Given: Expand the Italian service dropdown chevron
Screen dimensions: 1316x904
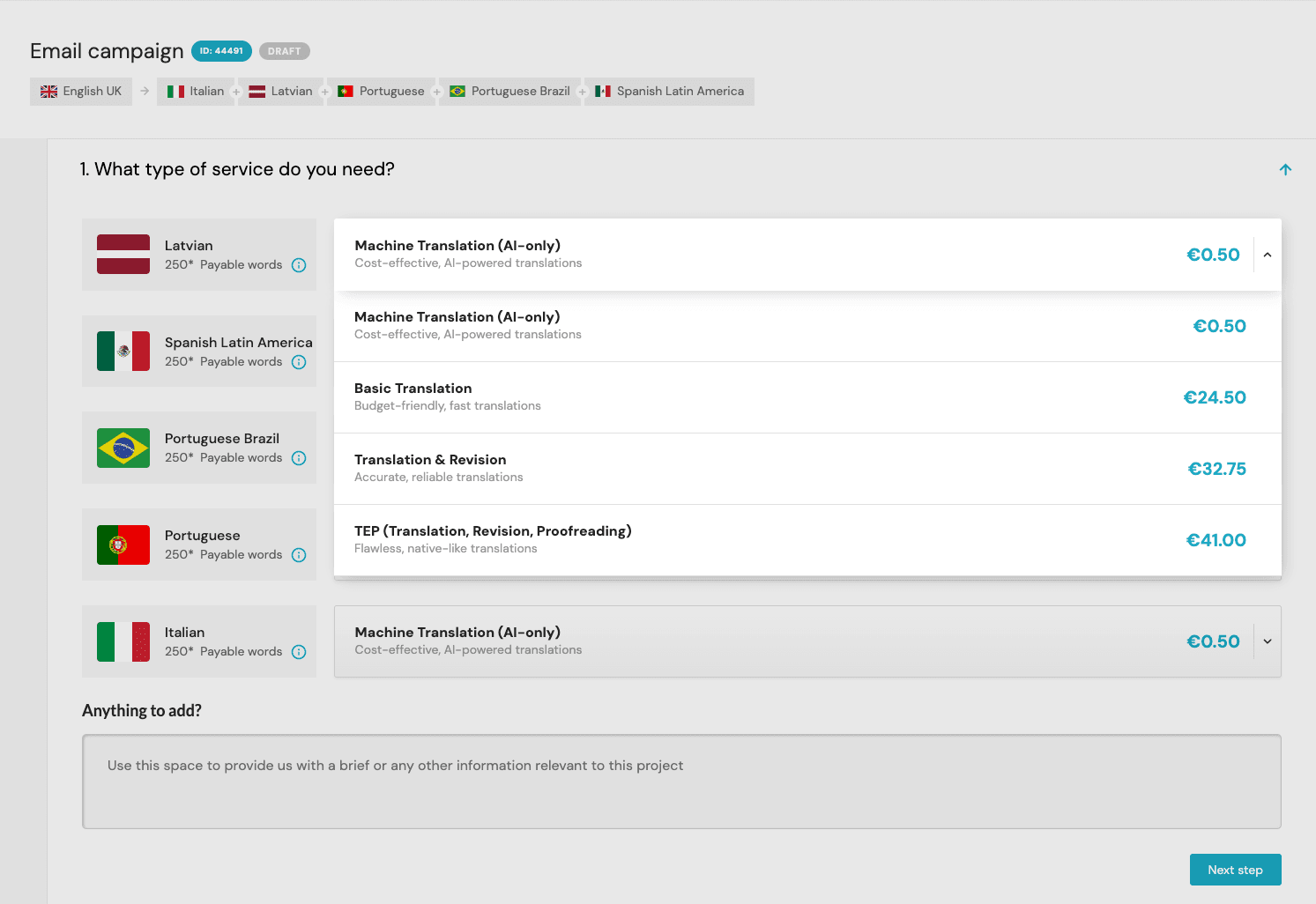Looking at the screenshot, I should point(1267,641).
